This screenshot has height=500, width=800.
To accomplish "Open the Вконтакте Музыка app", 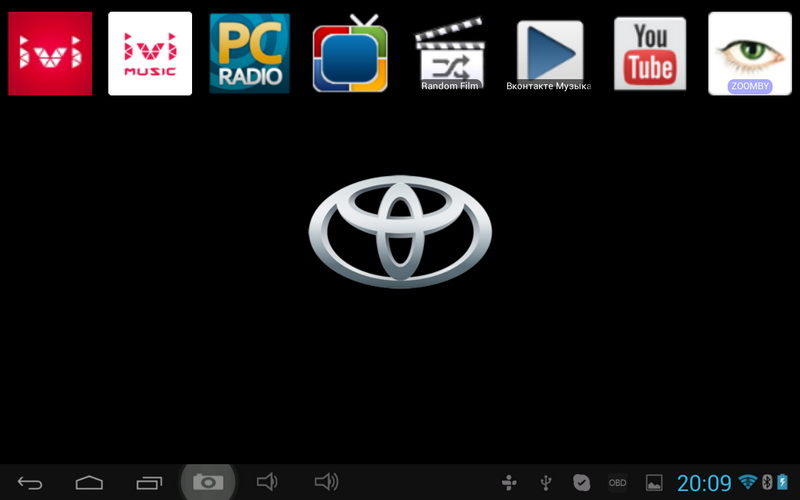I will coord(549,55).
